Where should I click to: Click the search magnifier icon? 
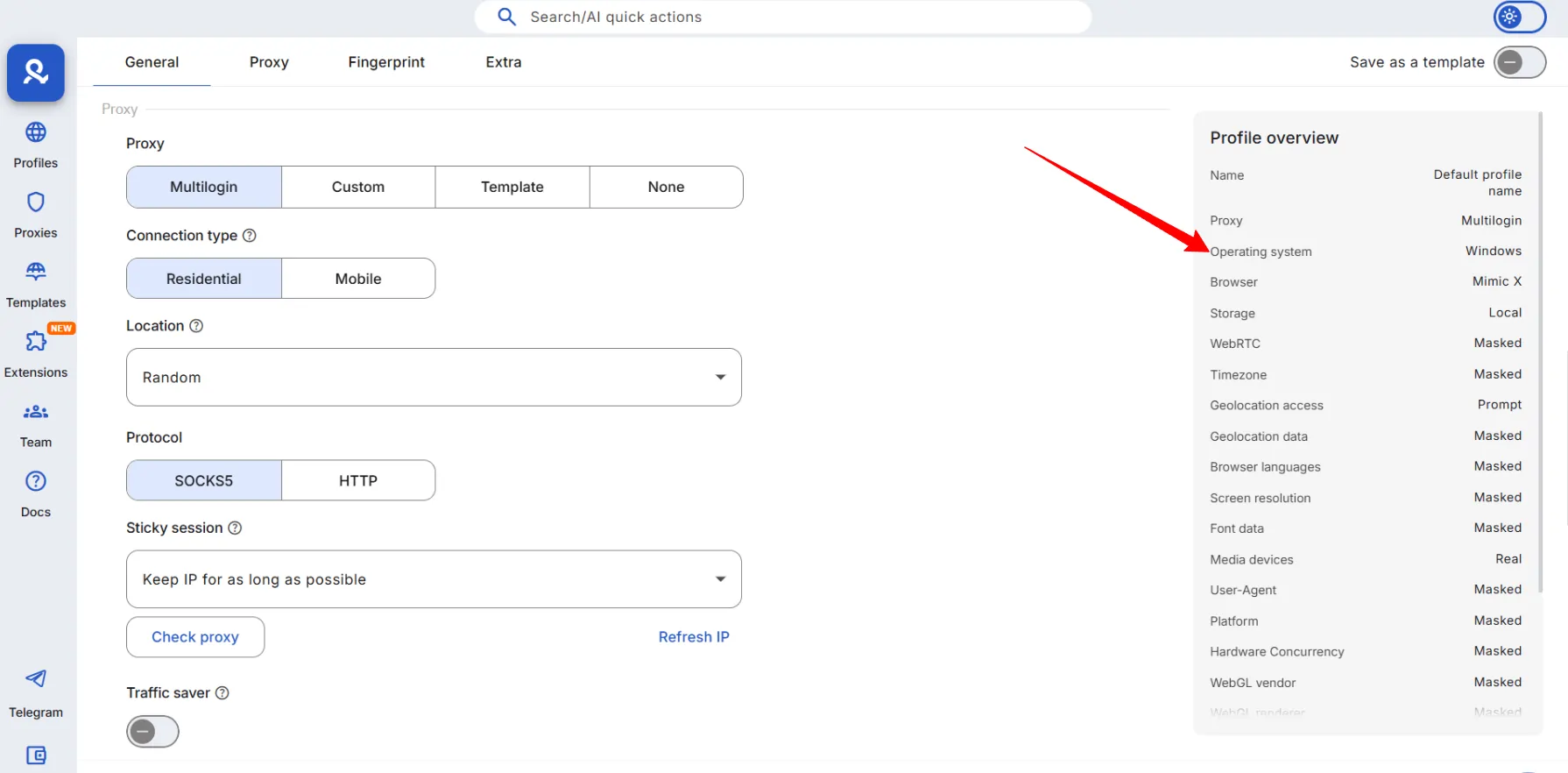tap(506, 17)
